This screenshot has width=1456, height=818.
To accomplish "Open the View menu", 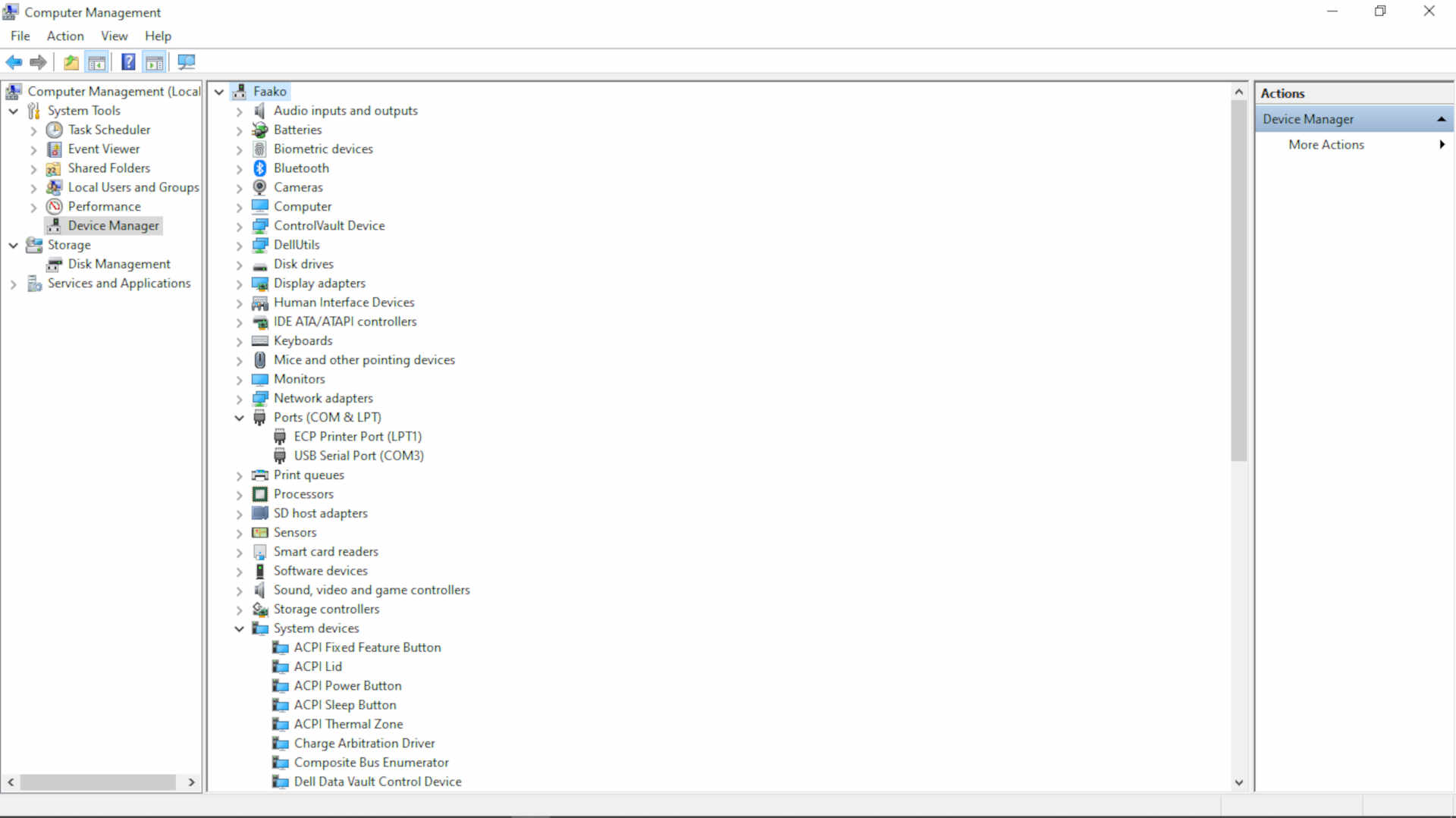I will point(115,36).
